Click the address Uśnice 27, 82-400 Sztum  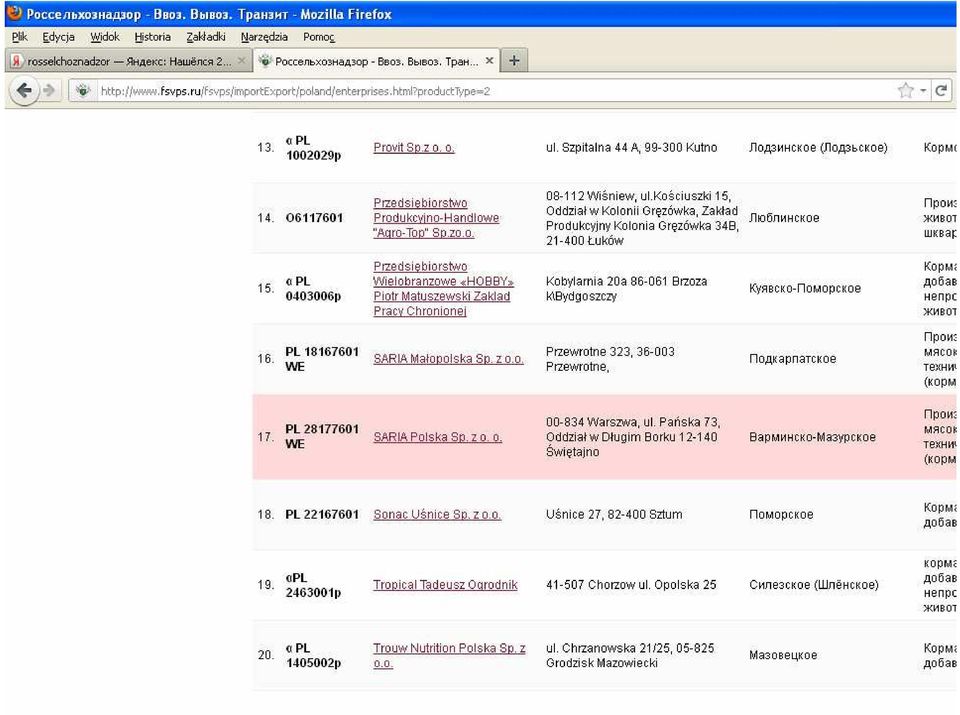pos(613,514)
